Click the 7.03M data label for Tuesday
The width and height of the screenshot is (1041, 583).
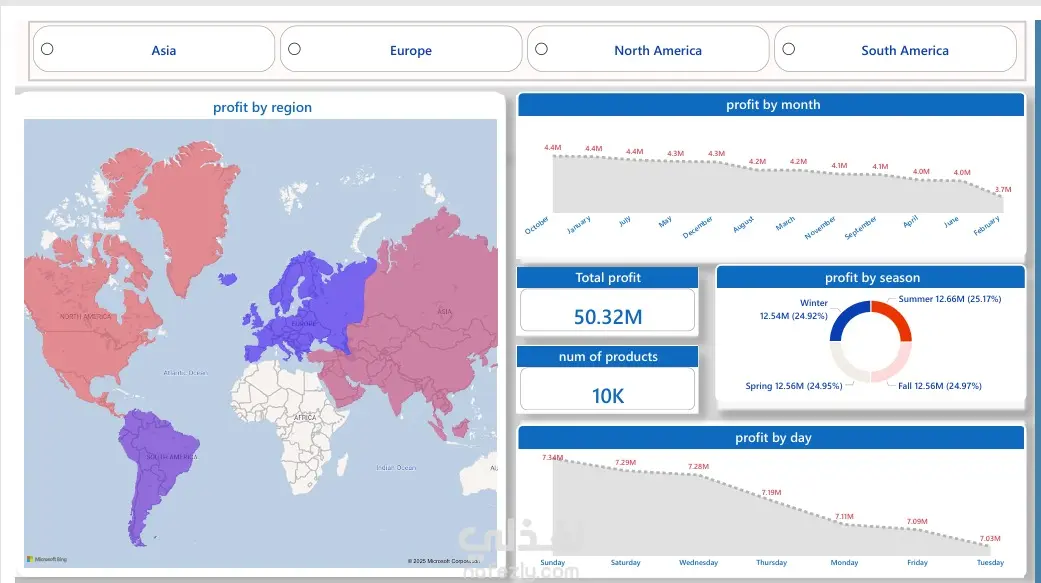pyautogui.click(x=990, y=539)
